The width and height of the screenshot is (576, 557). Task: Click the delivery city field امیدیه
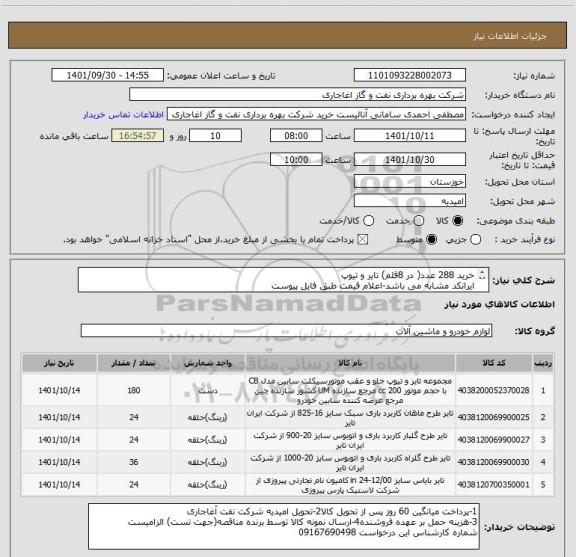click(x=410, y=201)
